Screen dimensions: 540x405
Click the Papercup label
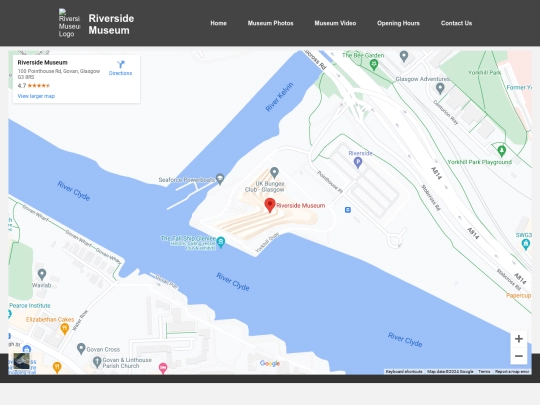coord(518,295)
